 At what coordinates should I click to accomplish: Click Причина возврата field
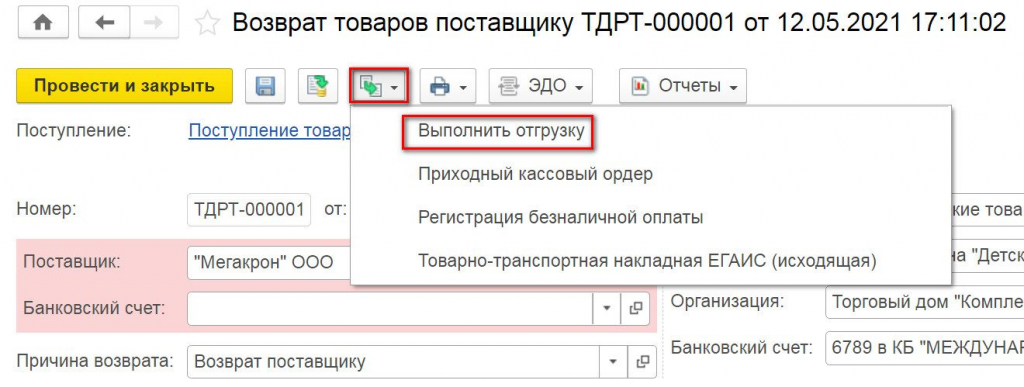(x=394, y=361)
